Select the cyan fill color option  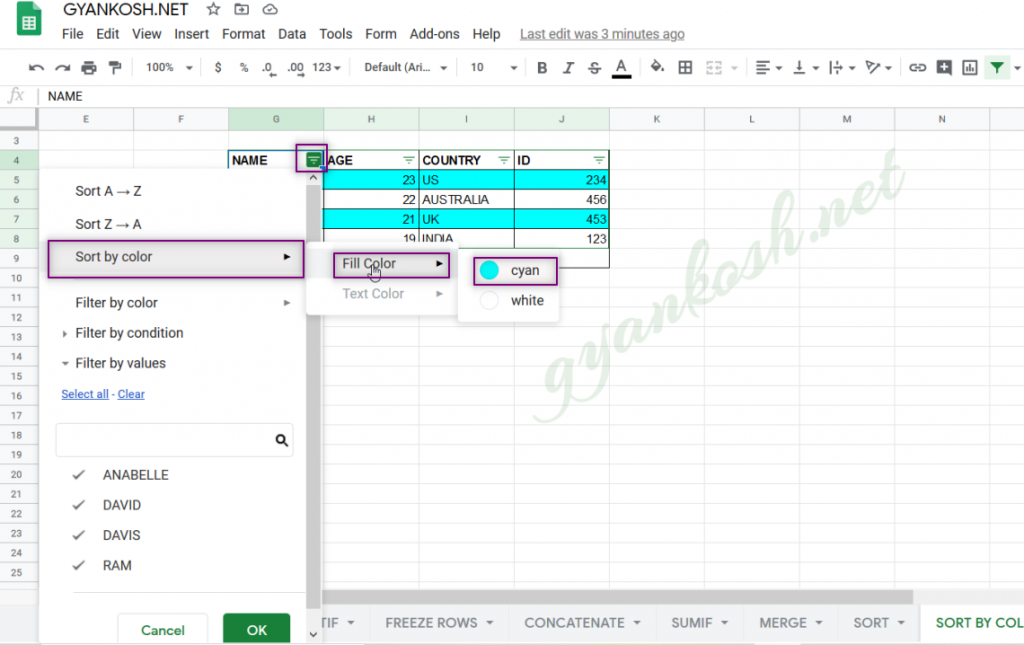(514, 270)
